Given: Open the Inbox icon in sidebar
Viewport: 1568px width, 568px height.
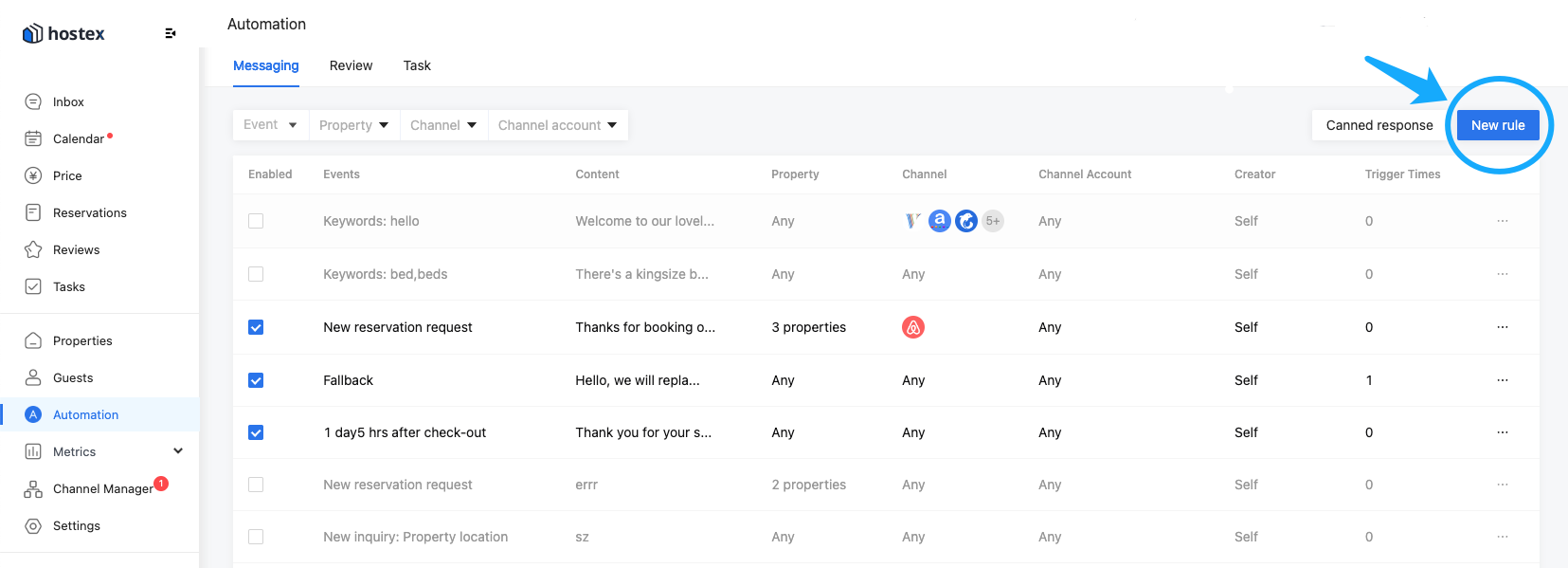Looking at the screenshot, I should (x=33, y=101).
